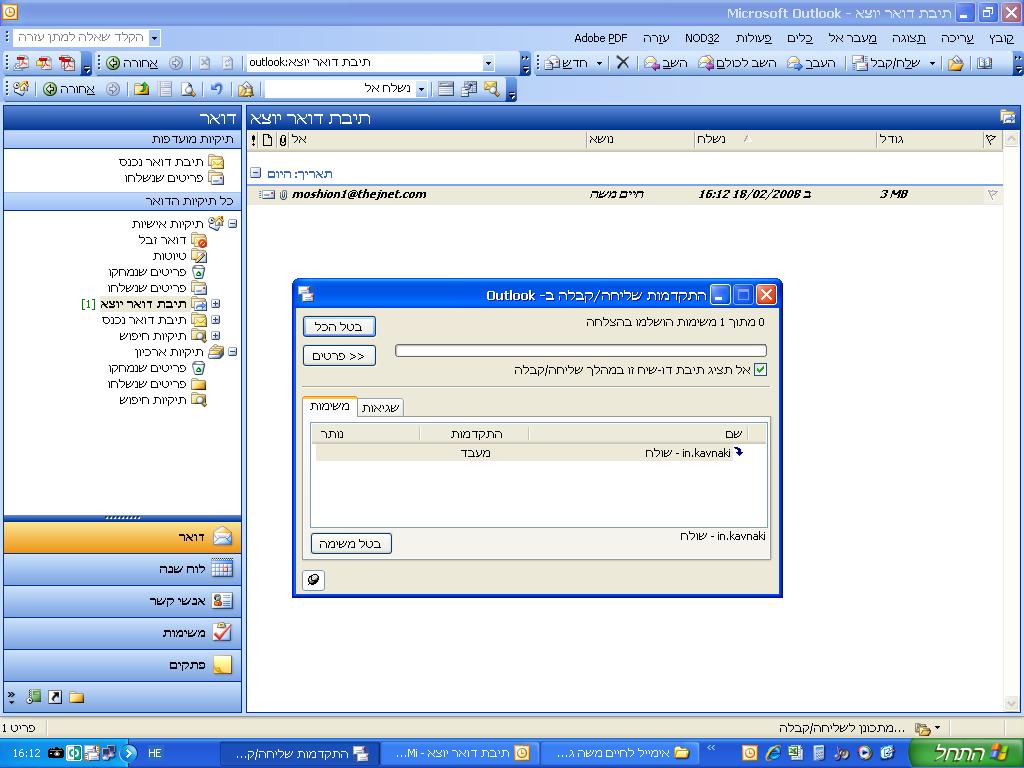Click the Reply (השב) toolbar button

tap(665, 63)
